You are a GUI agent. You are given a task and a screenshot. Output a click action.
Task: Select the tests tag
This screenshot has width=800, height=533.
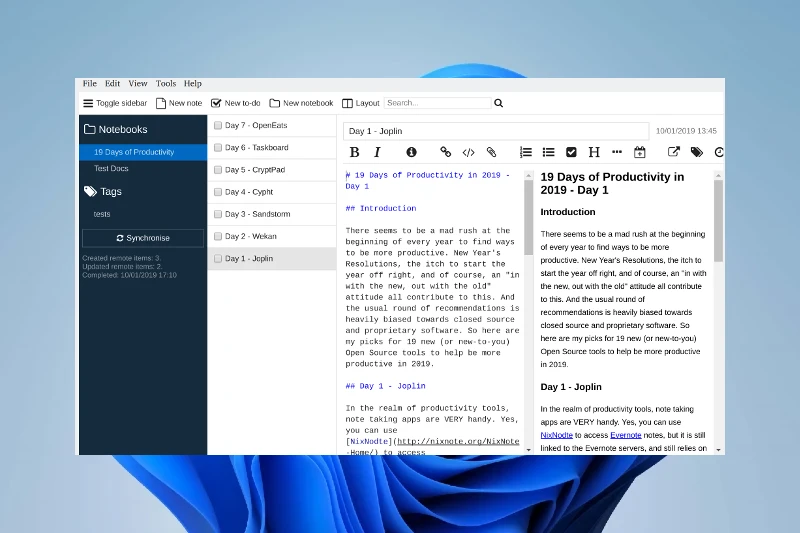pos(102,214)
